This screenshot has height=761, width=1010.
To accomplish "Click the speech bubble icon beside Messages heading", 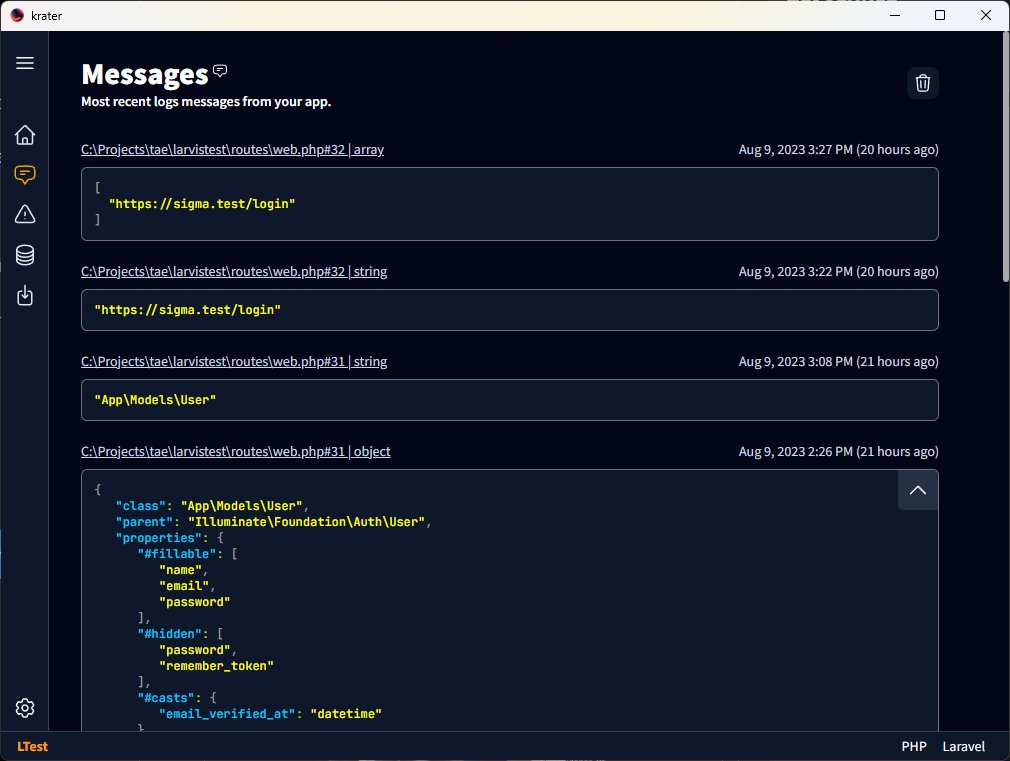I will point(219,70).
